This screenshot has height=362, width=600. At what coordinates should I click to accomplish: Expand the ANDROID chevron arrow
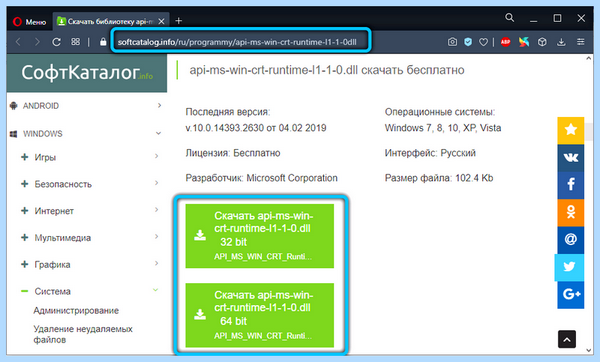point(159,105)
